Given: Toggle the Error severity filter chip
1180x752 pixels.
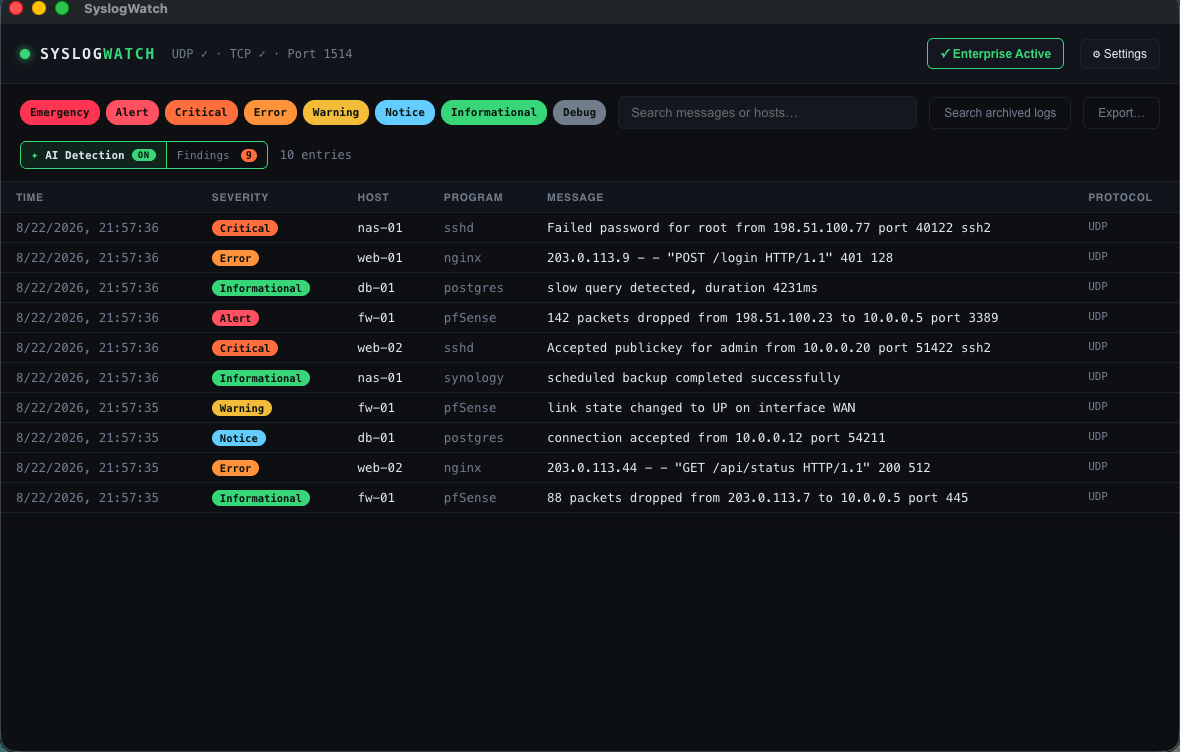Looking at the screenshot, I should pyautogui.click(x=270, y=112).
